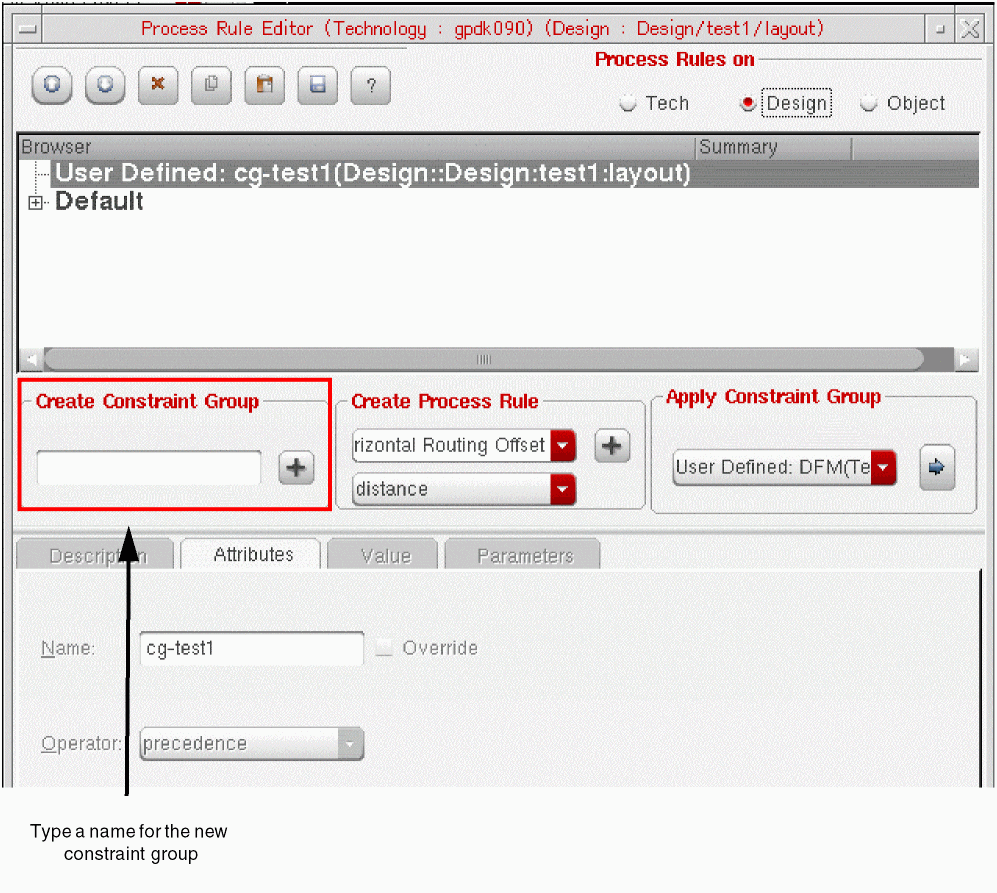The width and height of the screenshot is (997, 893).
Task: Click the paste clipboard toolbar button
Action: point(264,86)
